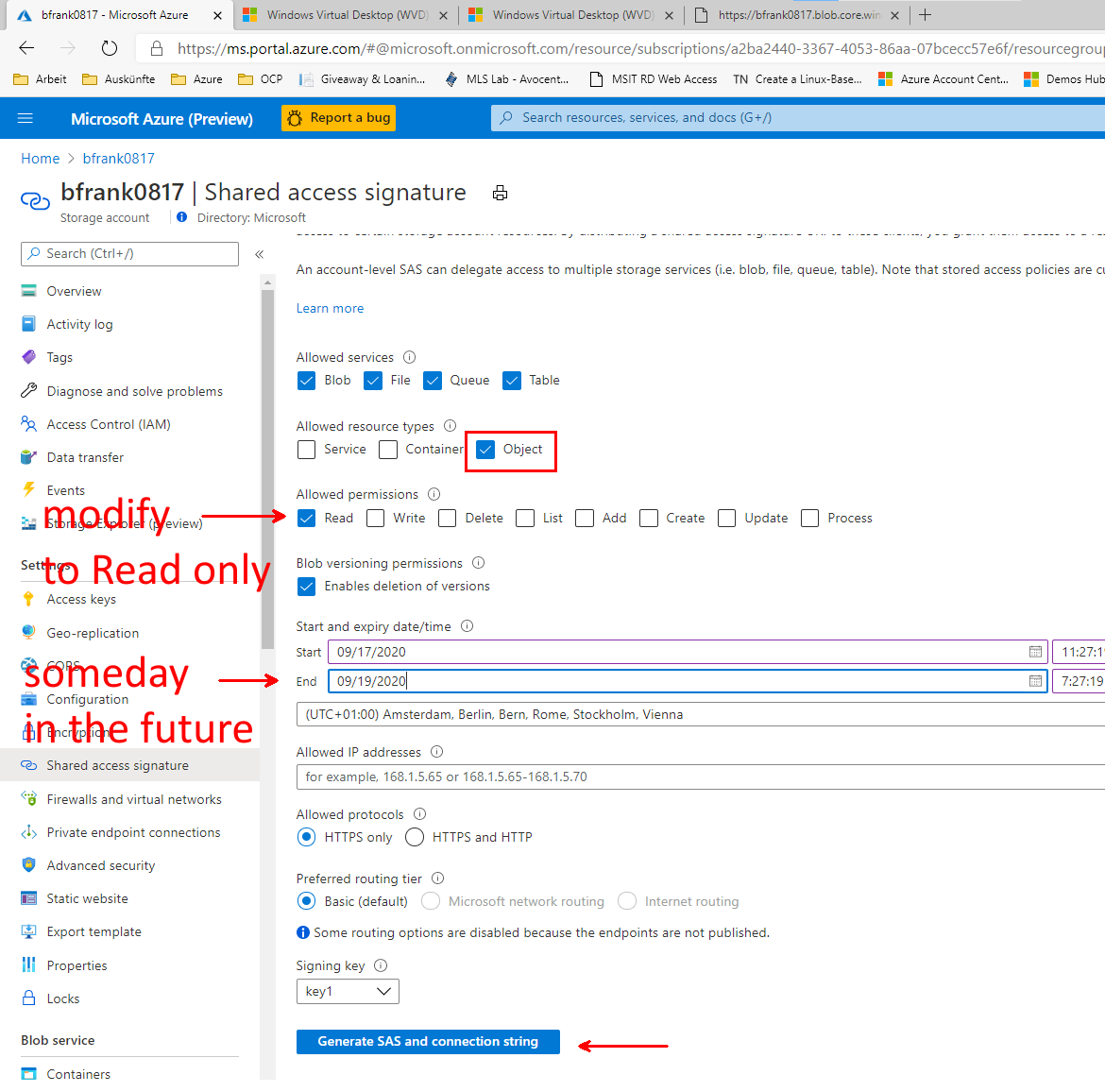Enable the Write permission checkbox

[376, 518]
